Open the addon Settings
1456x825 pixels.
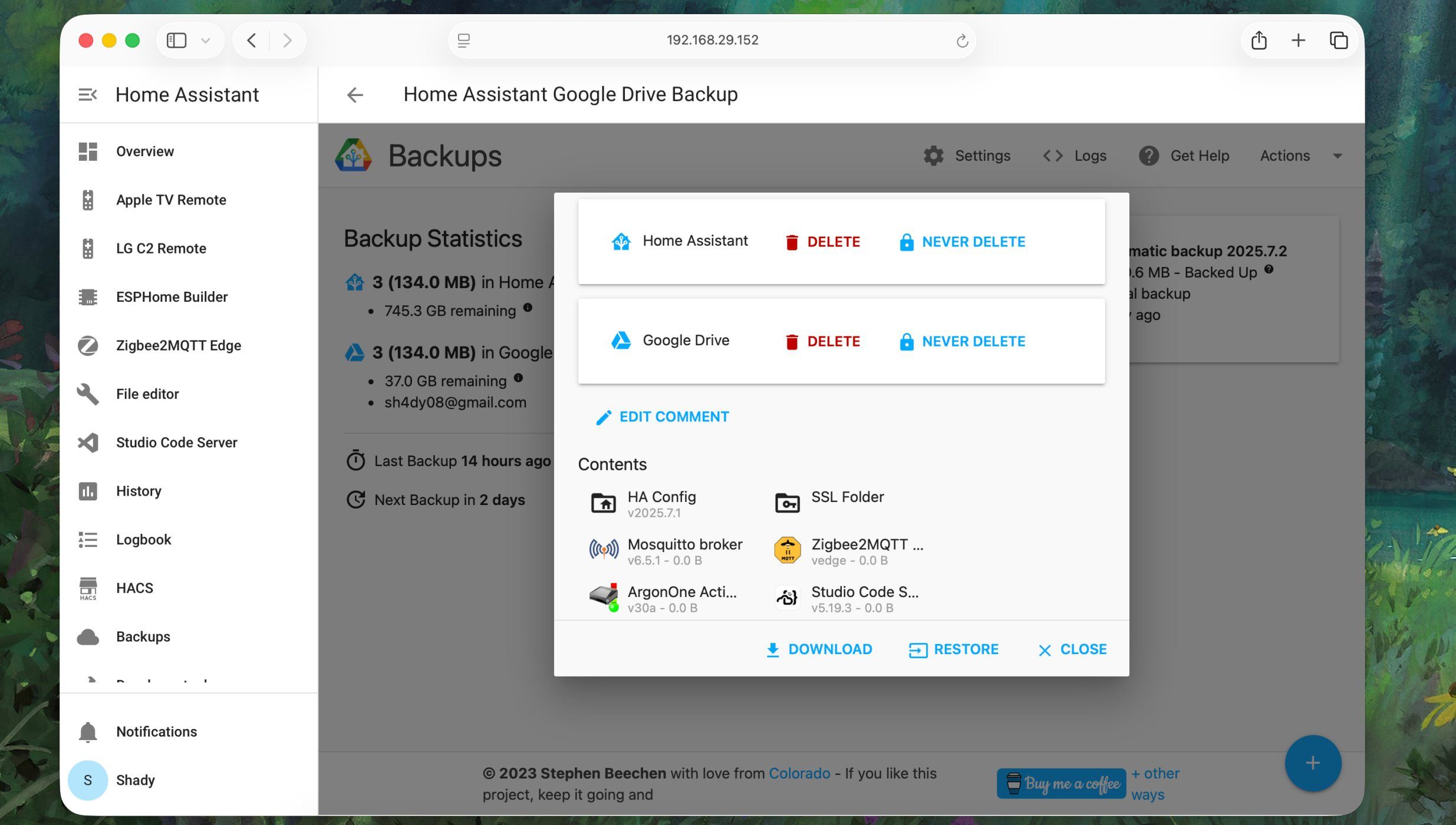(x=967, y=156)
